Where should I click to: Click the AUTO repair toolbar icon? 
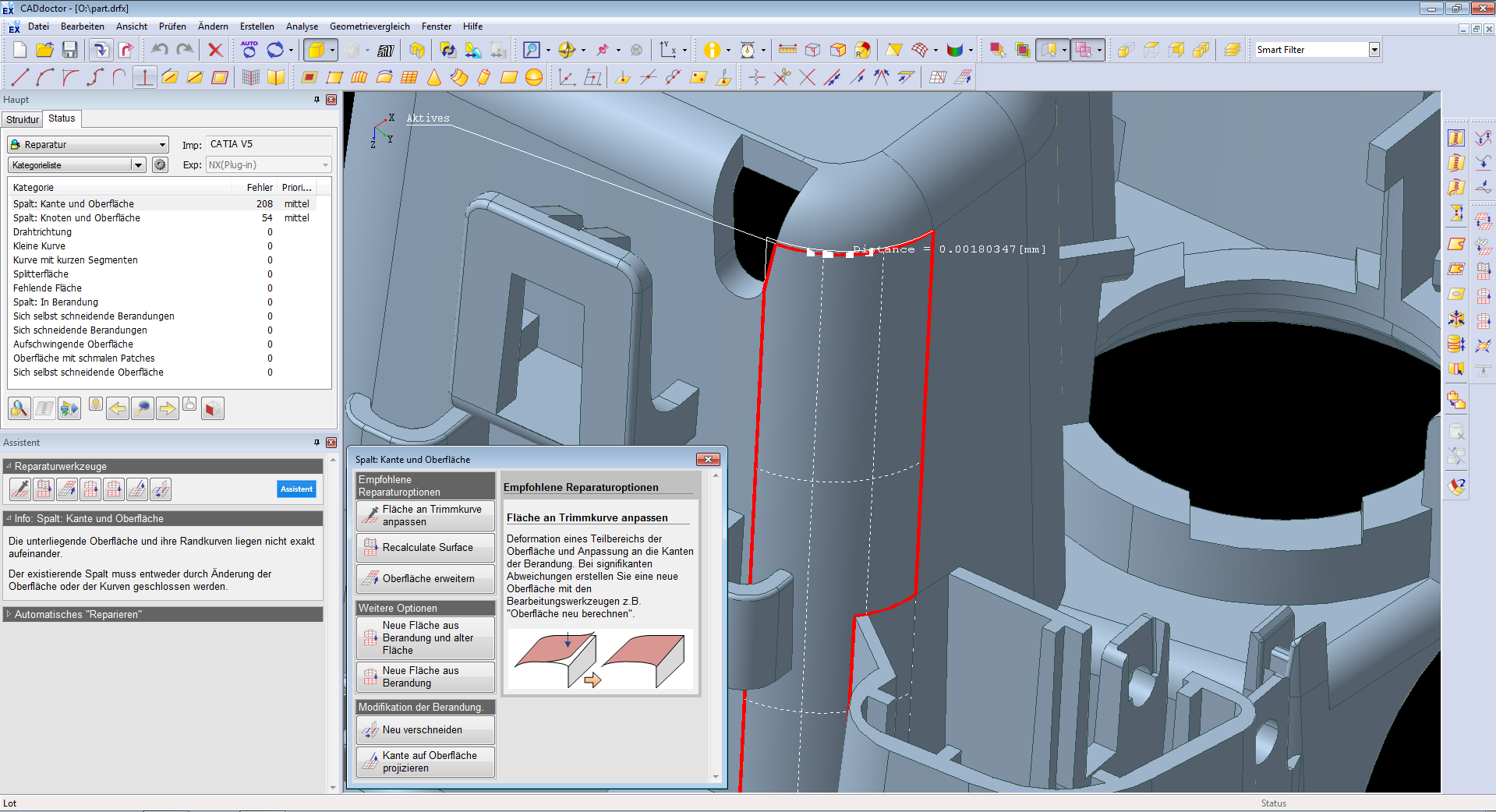[x=249, y=50]
